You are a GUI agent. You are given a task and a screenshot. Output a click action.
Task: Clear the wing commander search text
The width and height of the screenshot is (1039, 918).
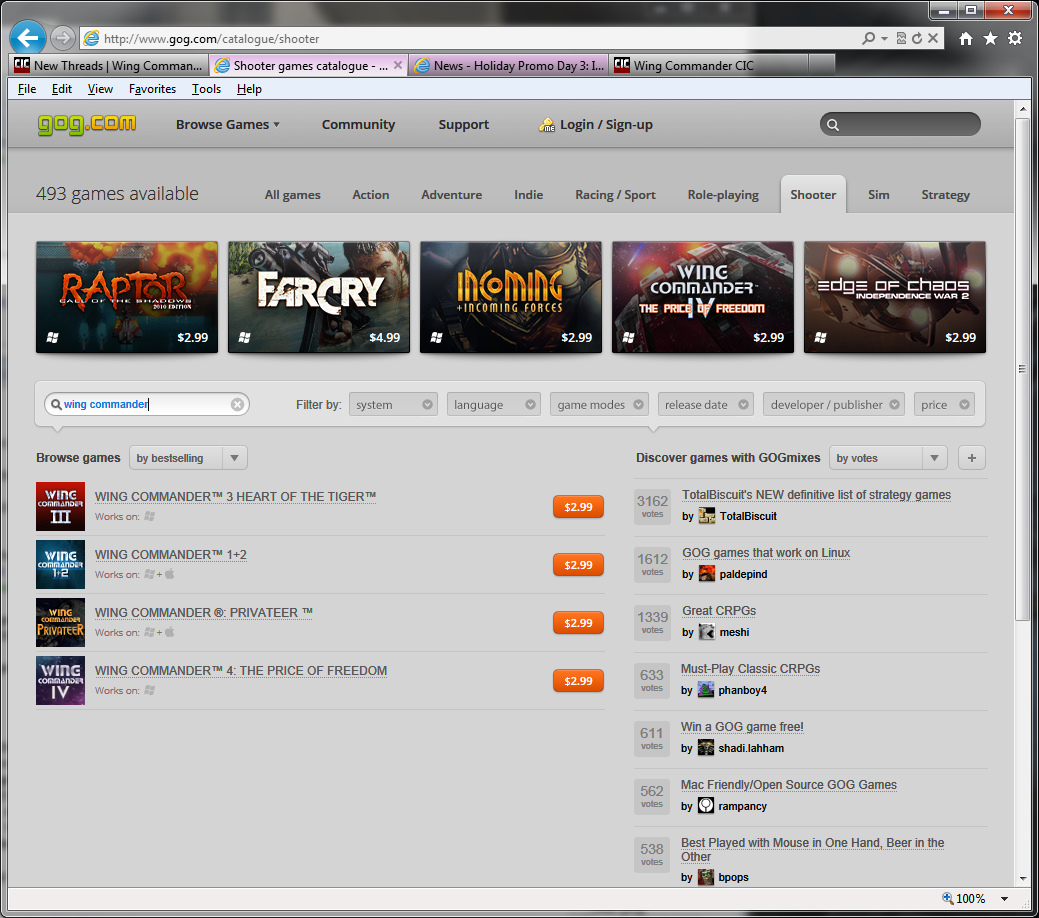pyautogui.click(x=237, y=405)
